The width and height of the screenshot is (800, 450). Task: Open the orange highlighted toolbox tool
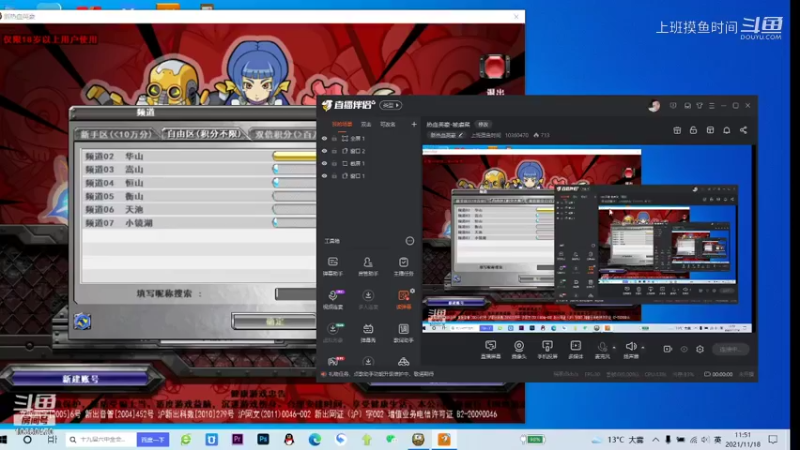click(x=403, y=299)
